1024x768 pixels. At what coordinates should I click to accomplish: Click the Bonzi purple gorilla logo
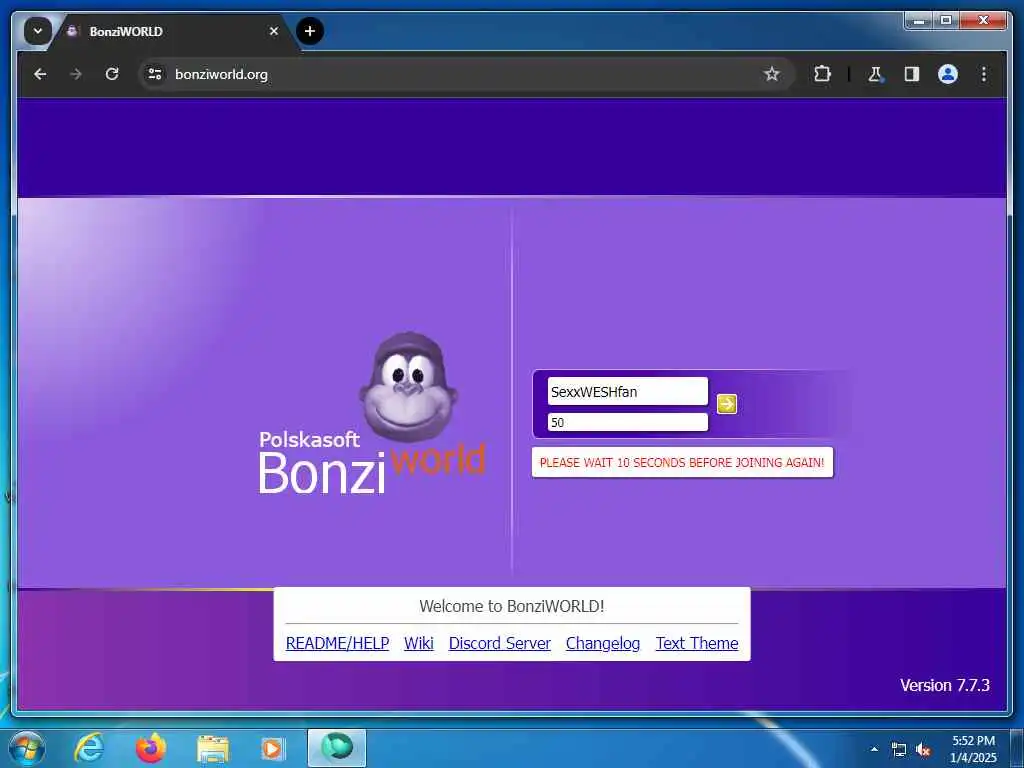(408, 387)
